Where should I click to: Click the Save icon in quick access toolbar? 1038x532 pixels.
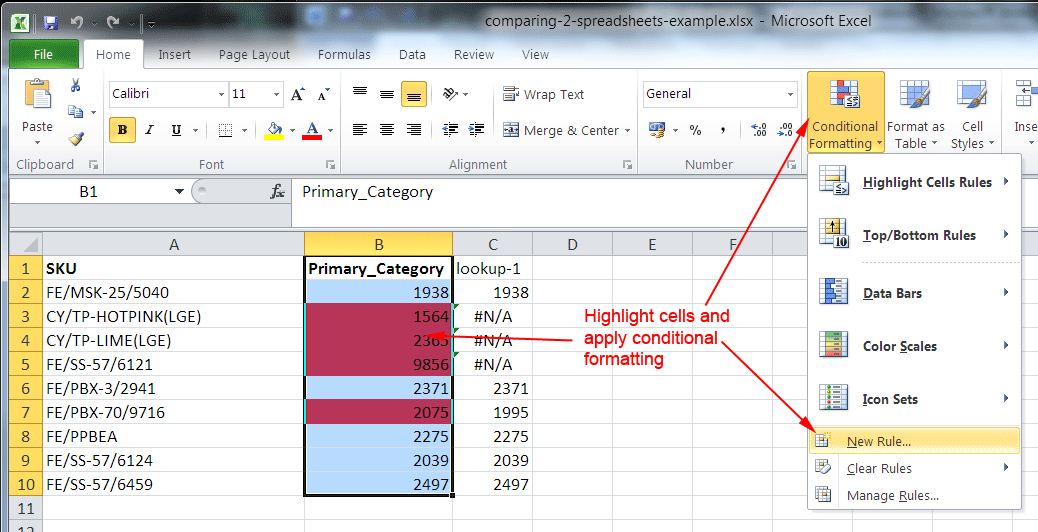click(50, 21)
